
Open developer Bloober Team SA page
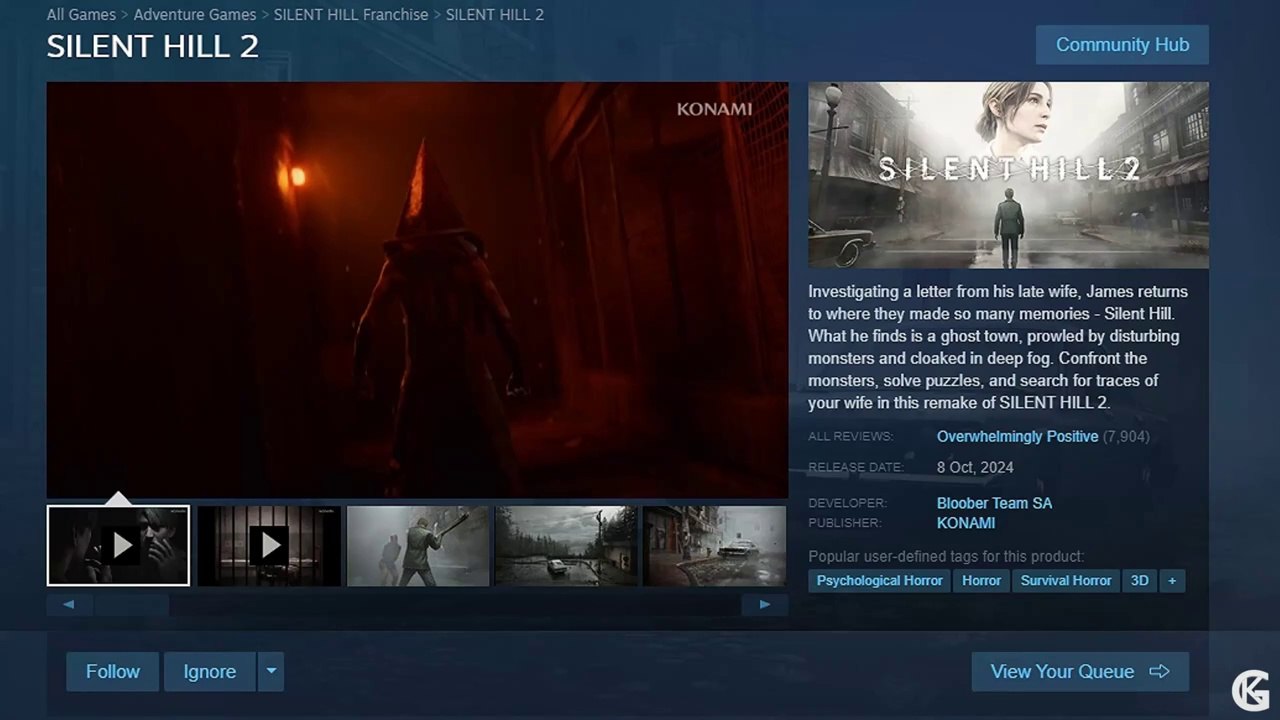994,503
